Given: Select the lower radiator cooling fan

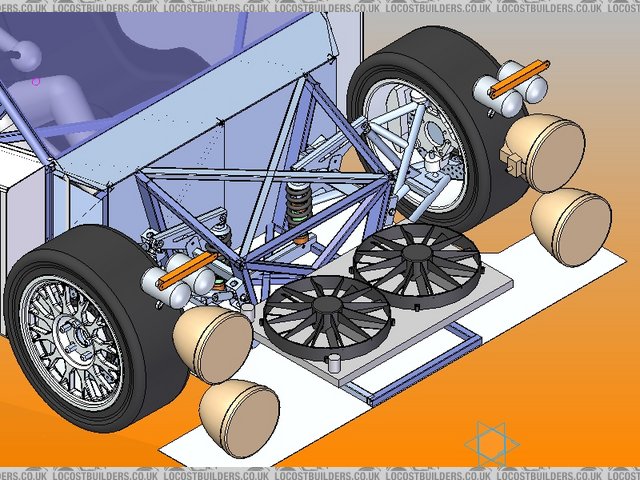Looking at the screenshot, I should click(x=327, y=317).
